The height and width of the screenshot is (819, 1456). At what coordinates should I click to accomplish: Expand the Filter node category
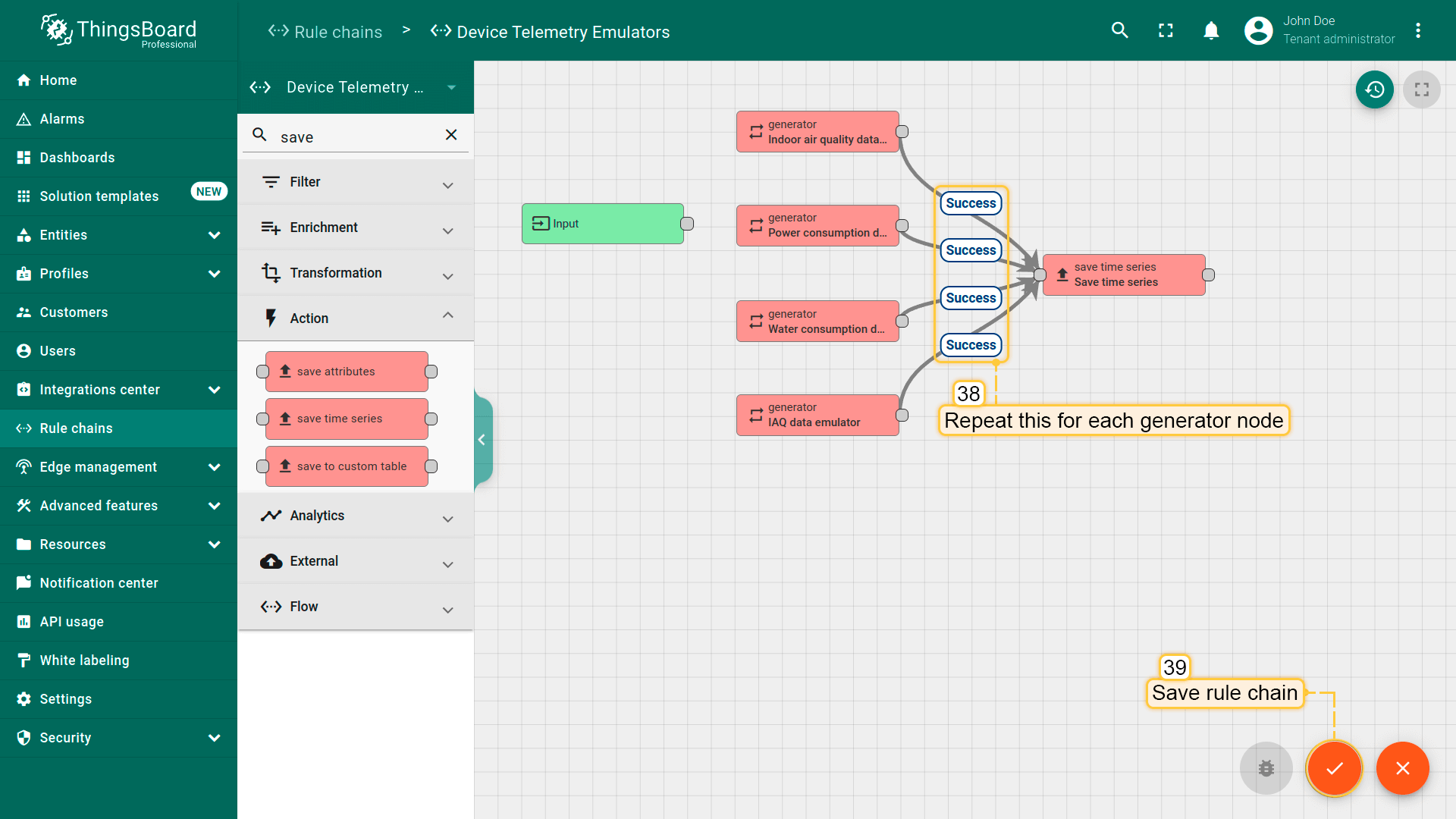(447, 184)
